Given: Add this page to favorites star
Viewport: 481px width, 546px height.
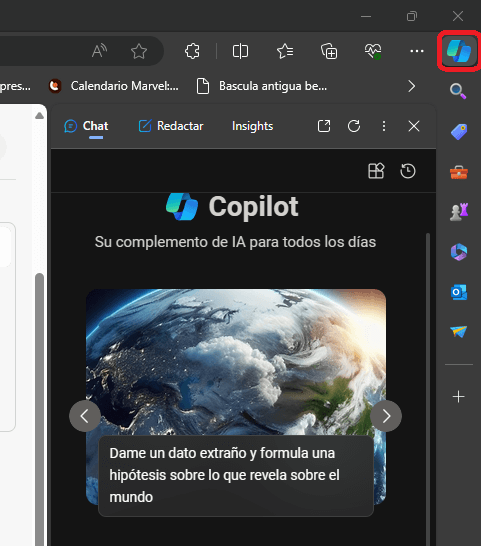Looking at the screenshot, I should 139,51.
